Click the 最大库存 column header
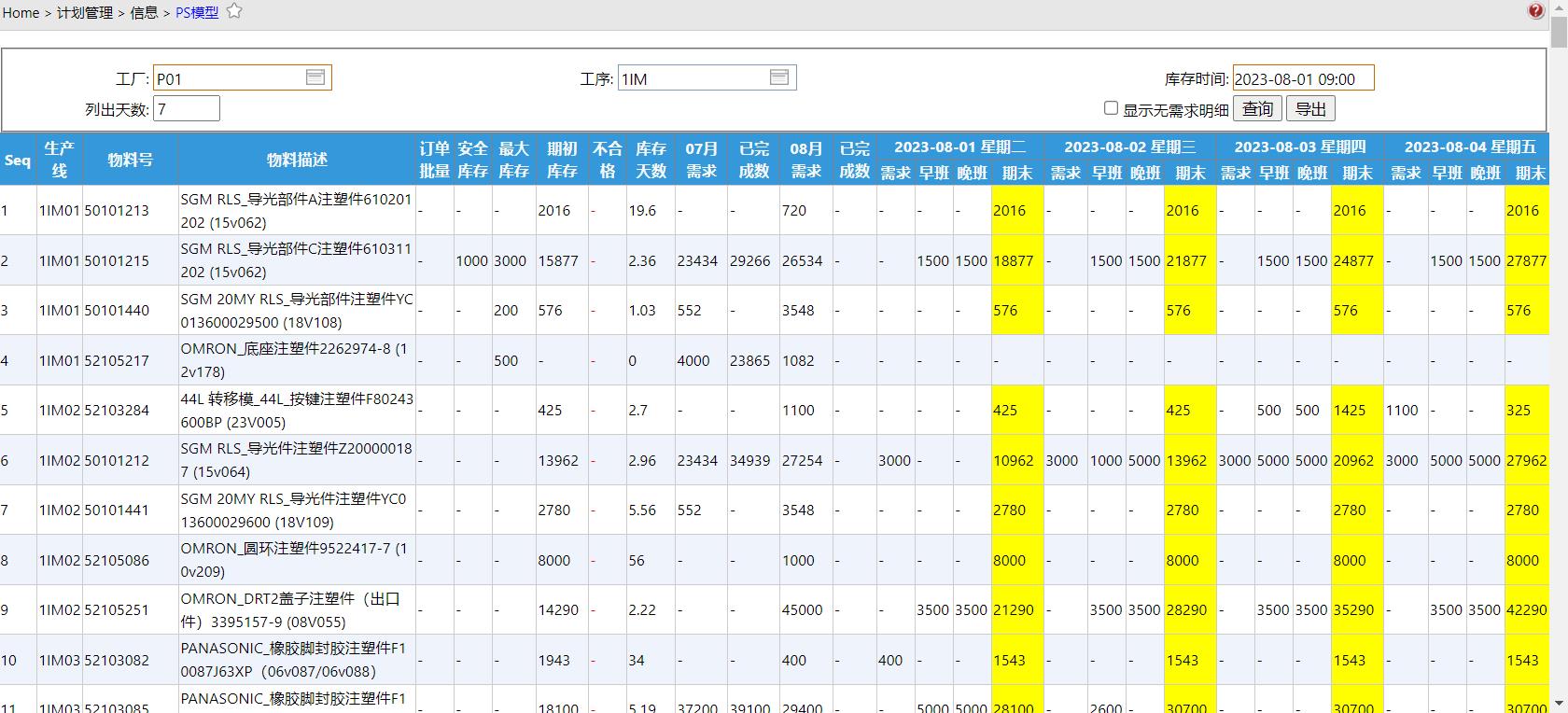Screen dimensions: 1568x713 pyautogui.click(x=513, y=160)
